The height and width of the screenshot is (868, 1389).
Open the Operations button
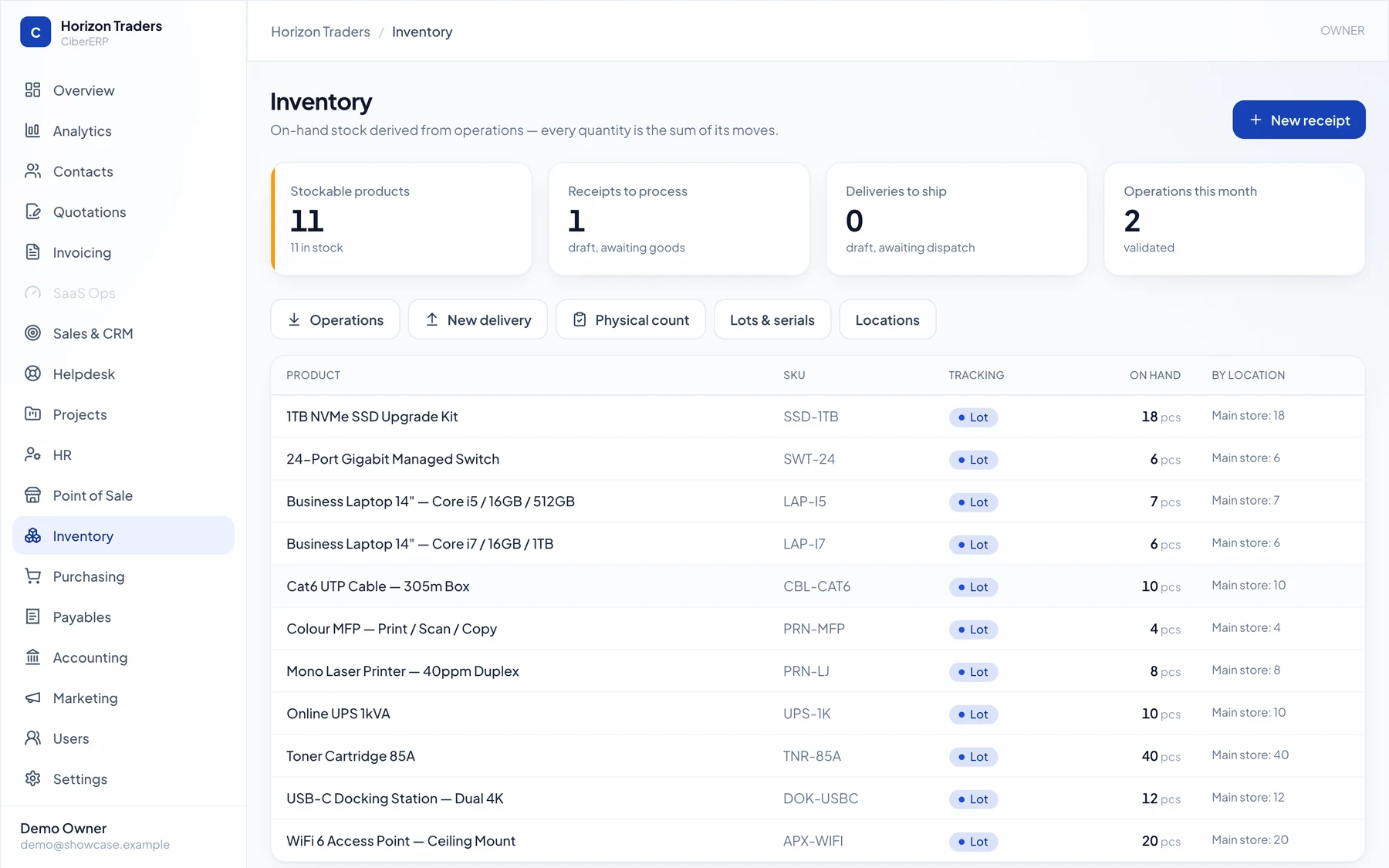pos(335,319)
